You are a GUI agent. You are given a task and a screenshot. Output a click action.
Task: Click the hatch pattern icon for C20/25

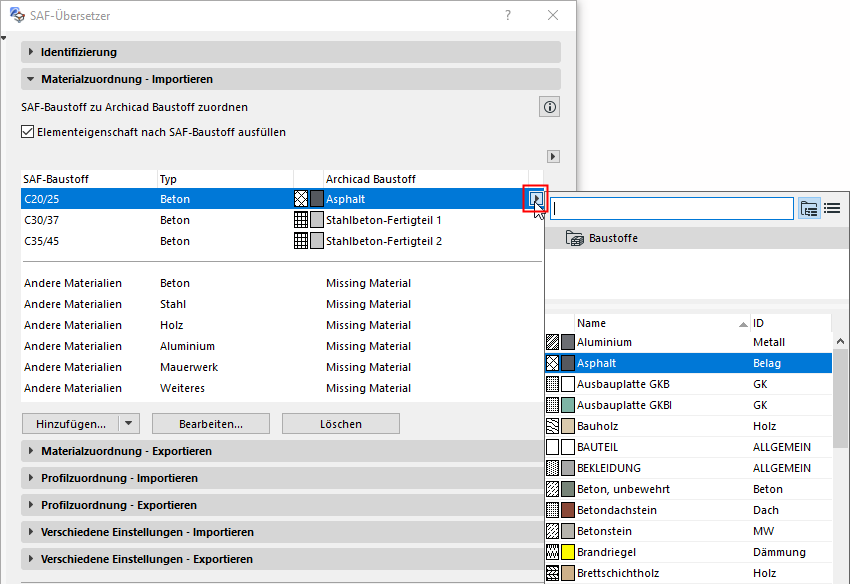[301, 198]
